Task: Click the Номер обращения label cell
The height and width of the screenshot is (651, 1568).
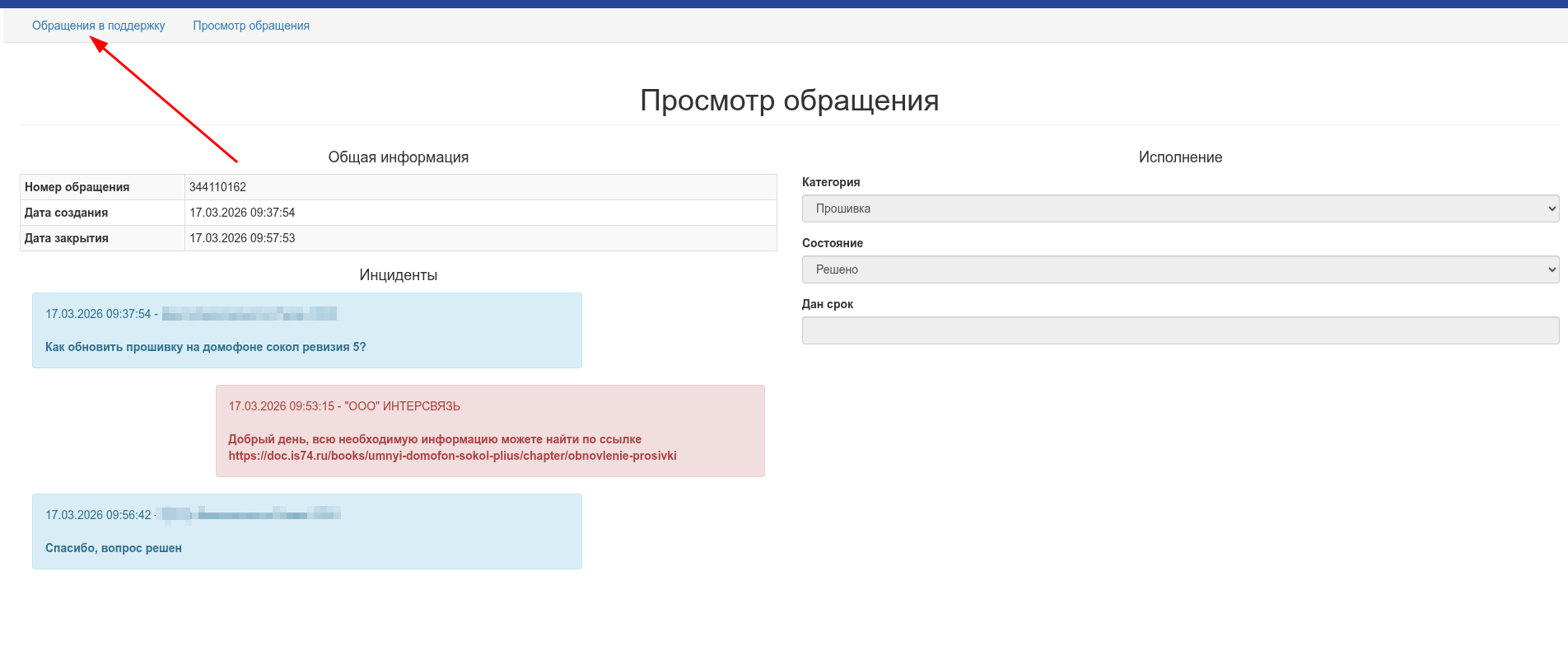Action: pyautogui.click(x=77, y=187)
